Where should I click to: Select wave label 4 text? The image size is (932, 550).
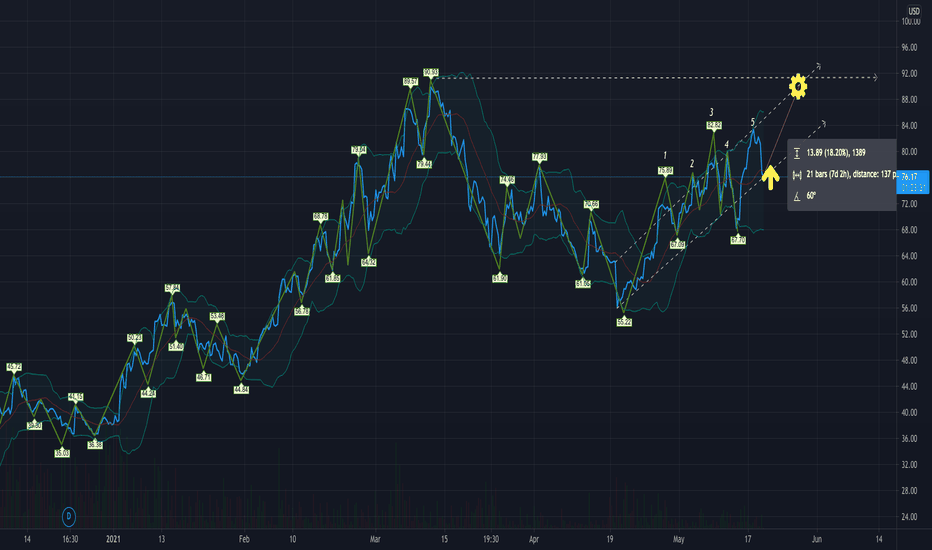tap(726, 144)
